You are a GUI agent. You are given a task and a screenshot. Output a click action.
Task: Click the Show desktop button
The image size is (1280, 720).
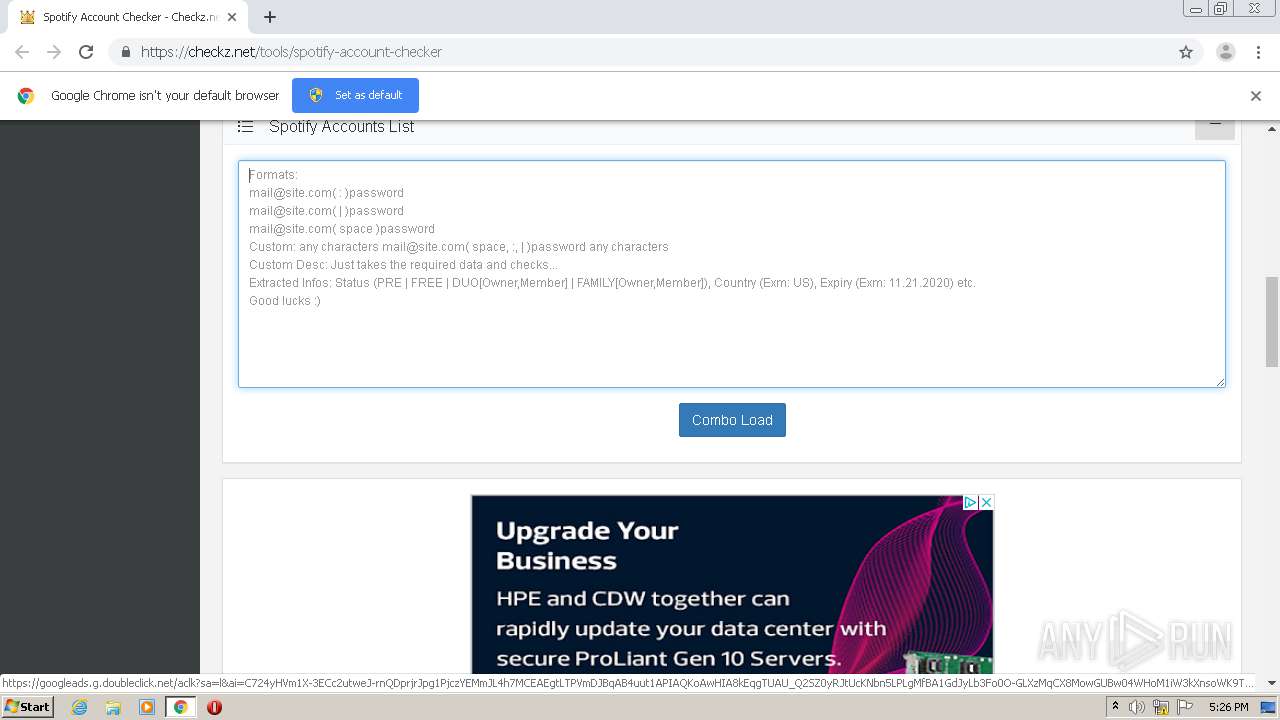tap(1269, 707)
